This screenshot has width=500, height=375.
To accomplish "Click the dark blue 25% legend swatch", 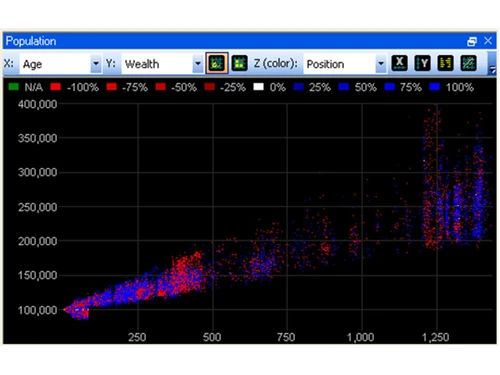I will [299, 87].
